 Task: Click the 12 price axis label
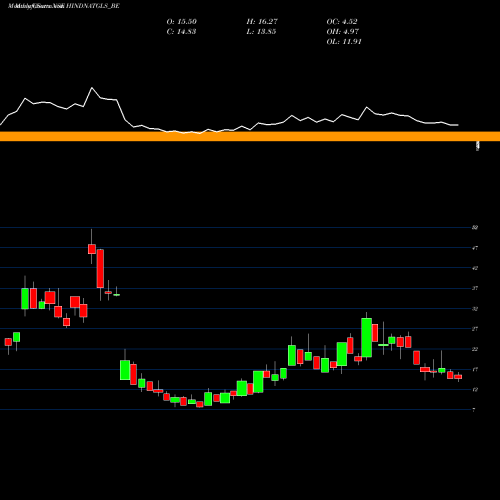click(475, 390)
